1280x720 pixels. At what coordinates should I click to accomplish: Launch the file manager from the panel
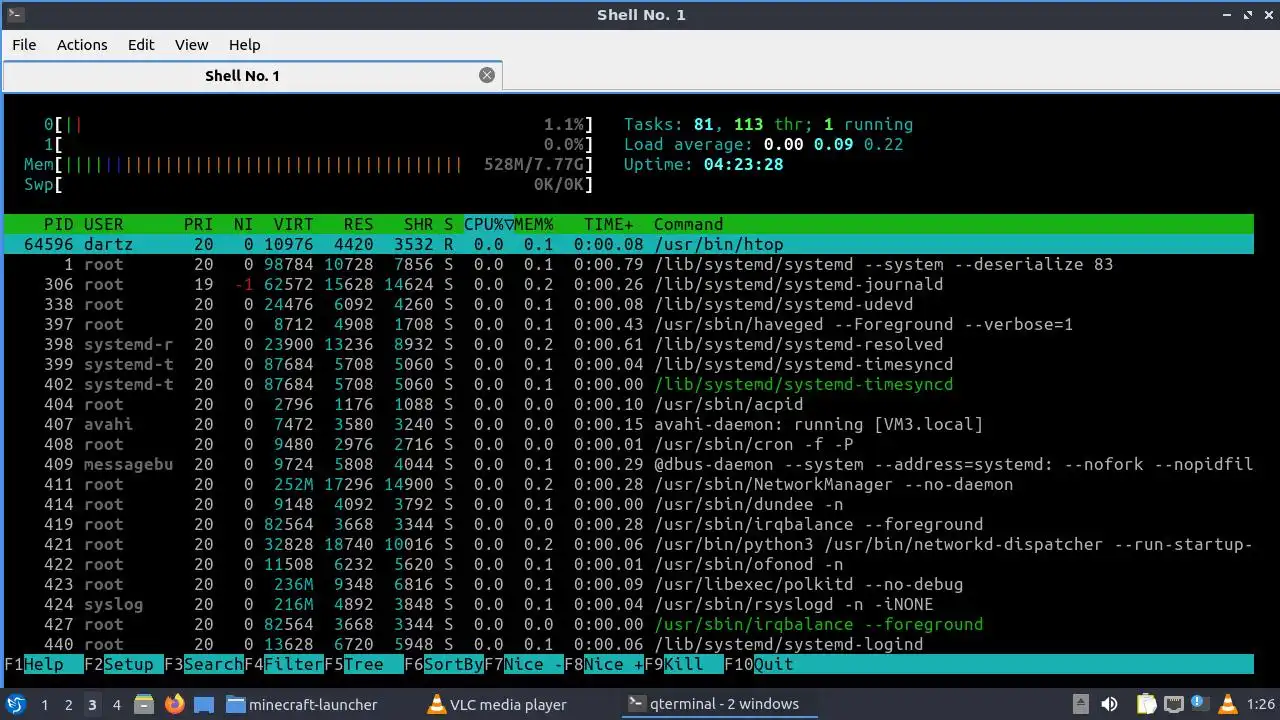point(144,704)
